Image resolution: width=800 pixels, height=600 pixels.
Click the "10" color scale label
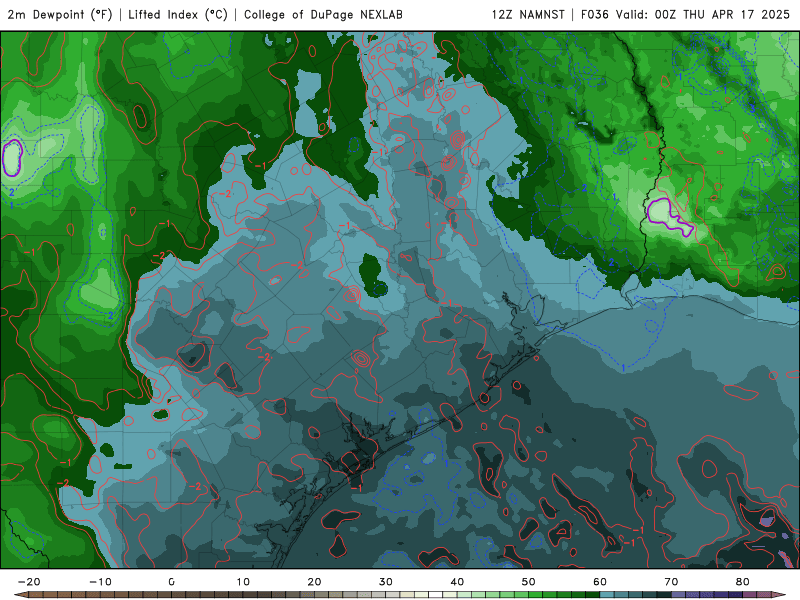click(x=243, y=582)
